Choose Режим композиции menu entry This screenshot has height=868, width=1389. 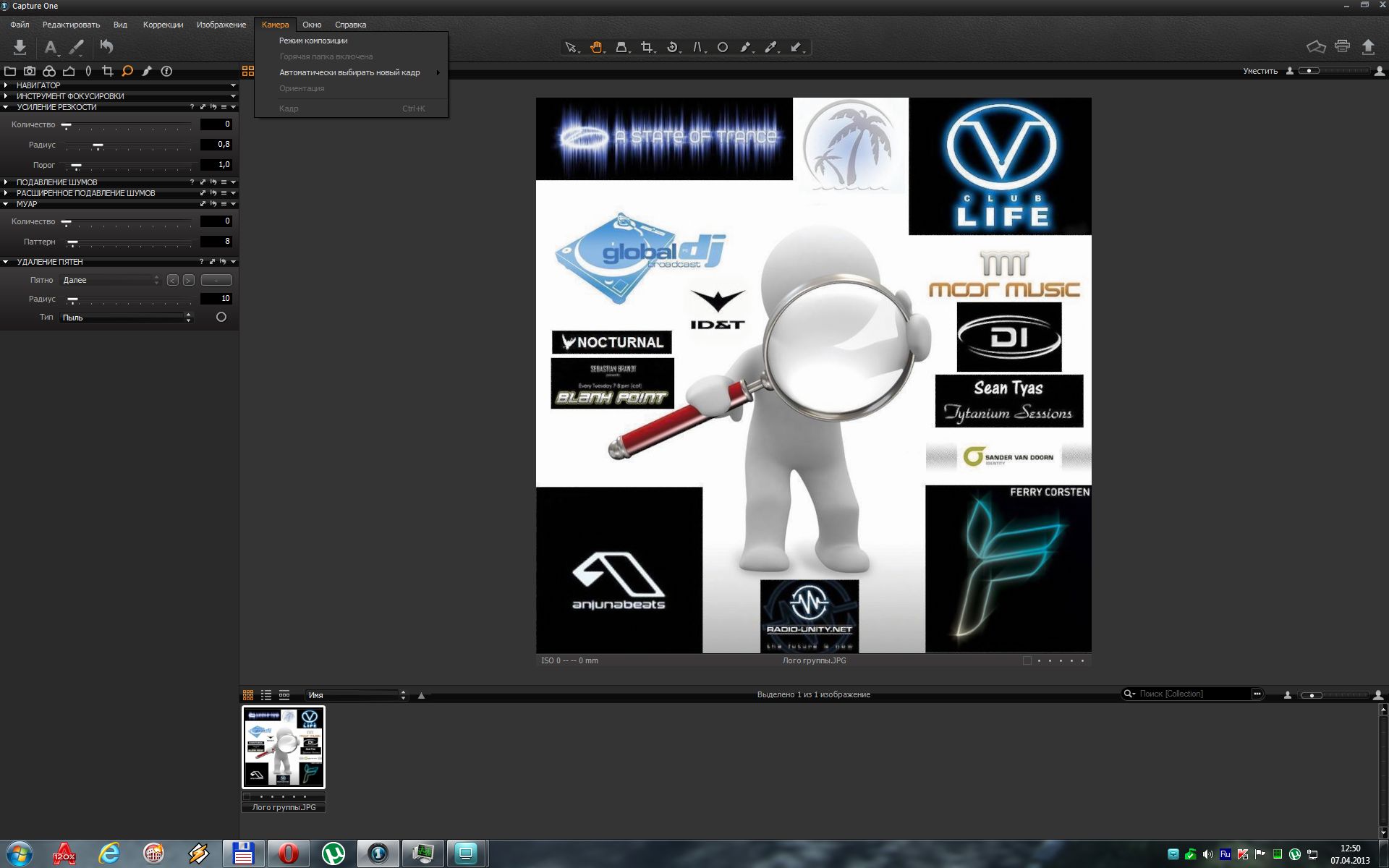pyautogui.click(x=313, y=41)
